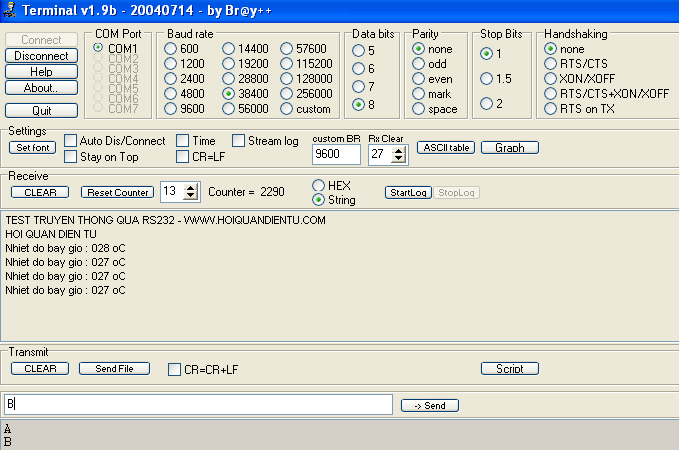The height and width of the screenshot is (450, 679).
Task: Select XON/XOFF handshaking
Action: (x=550, y=79)
